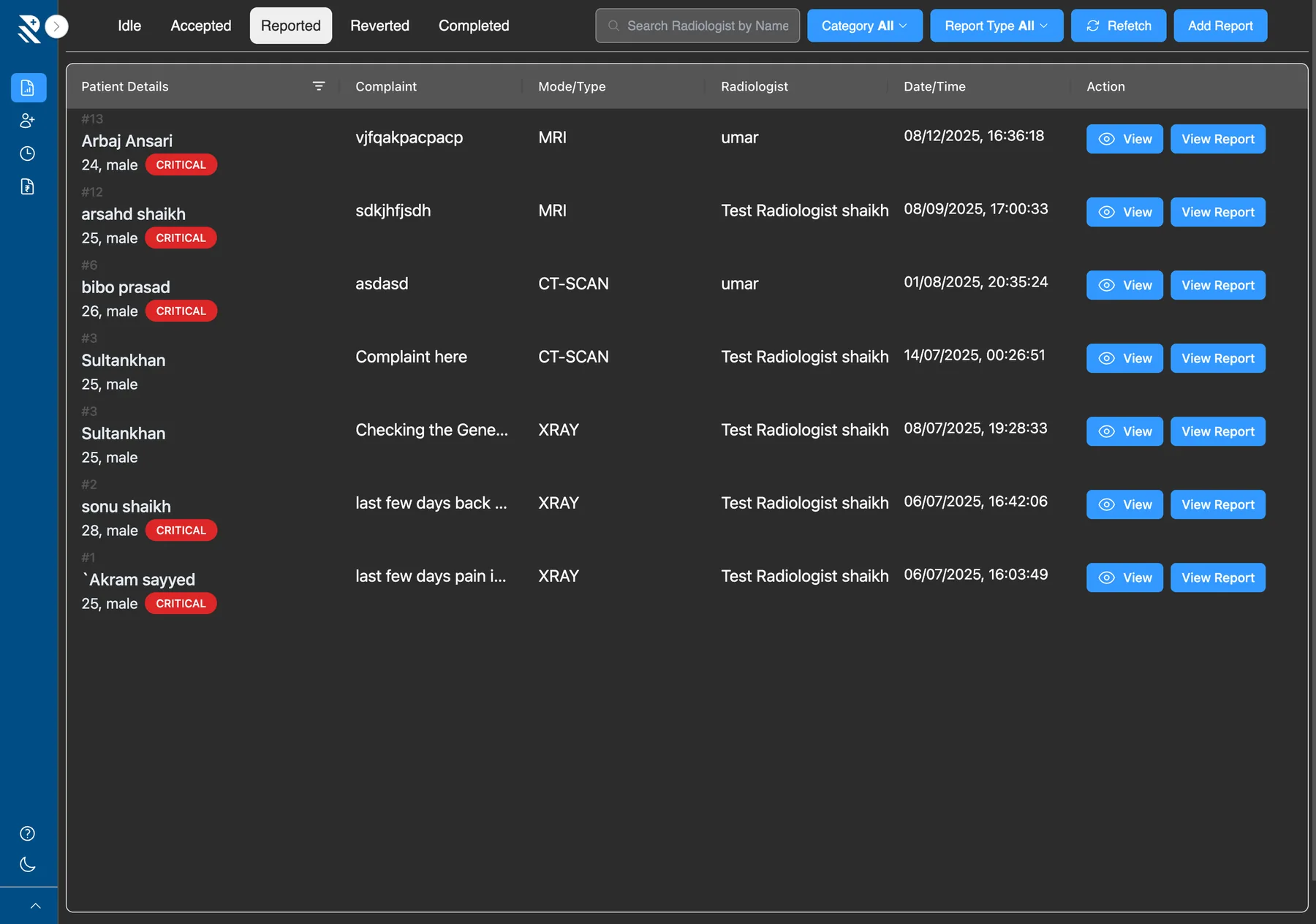Expand the bottom sidebar up-chevron

pyautogui.click(x=35, y=906)
